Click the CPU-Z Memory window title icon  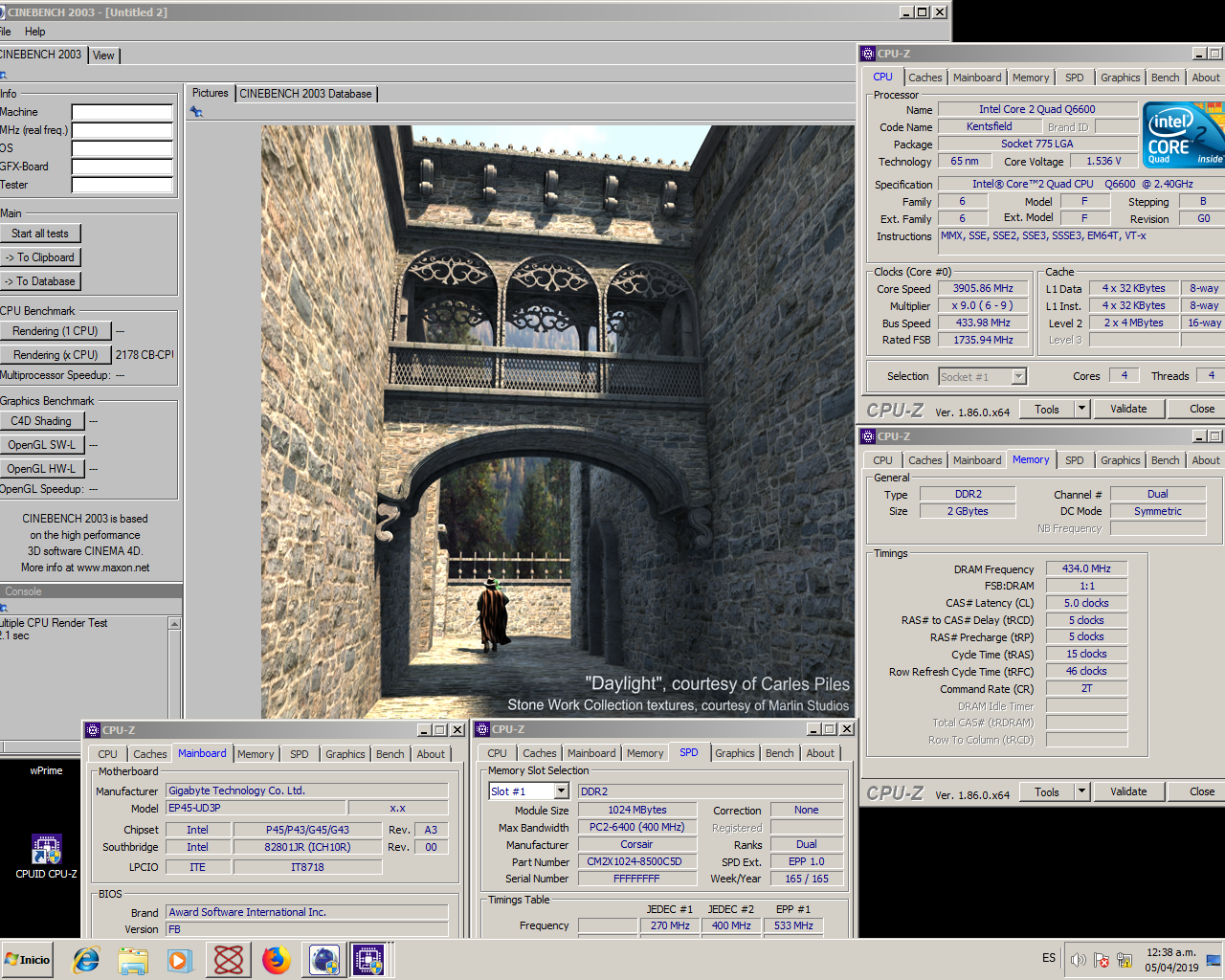[868, 436]
